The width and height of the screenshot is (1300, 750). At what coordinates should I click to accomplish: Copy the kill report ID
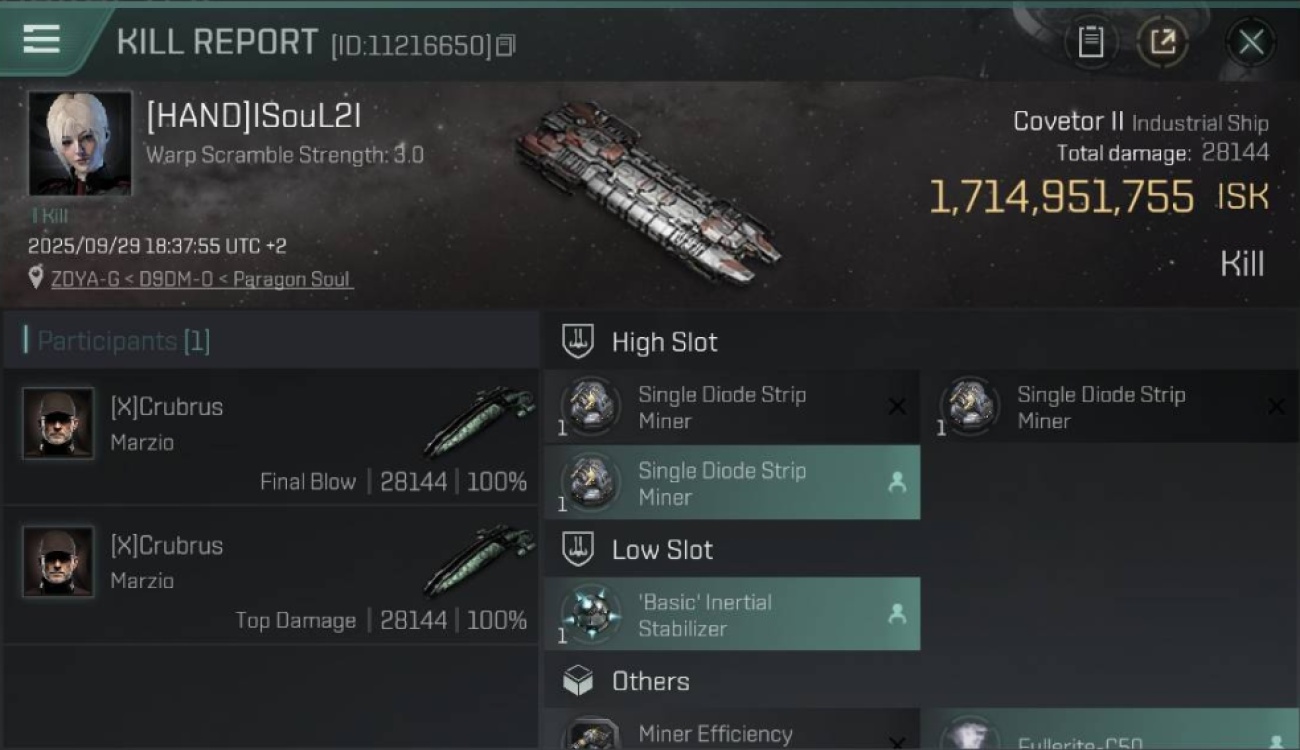(x=506, y=45)
